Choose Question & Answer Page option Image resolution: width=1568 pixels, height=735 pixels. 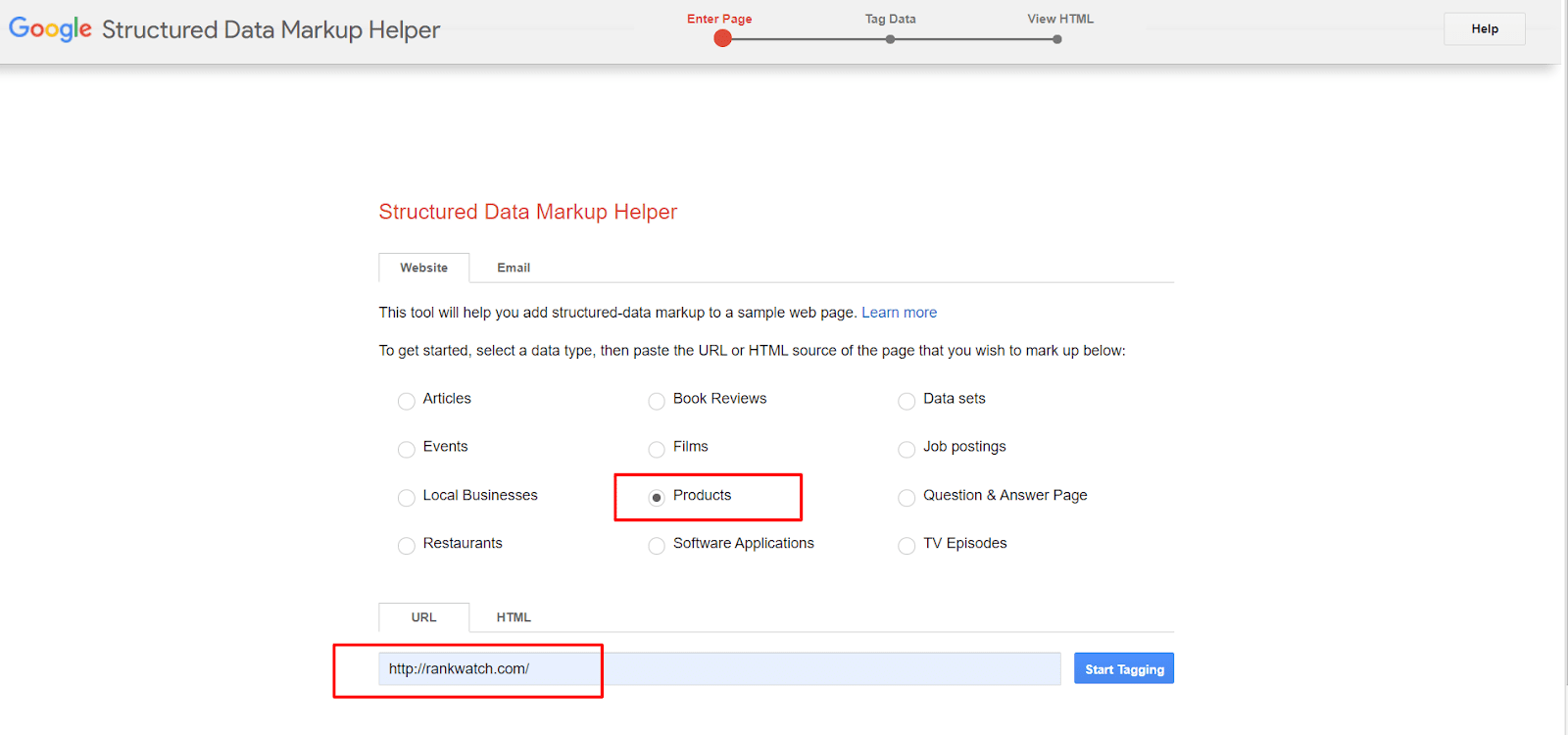click(906, 498)
